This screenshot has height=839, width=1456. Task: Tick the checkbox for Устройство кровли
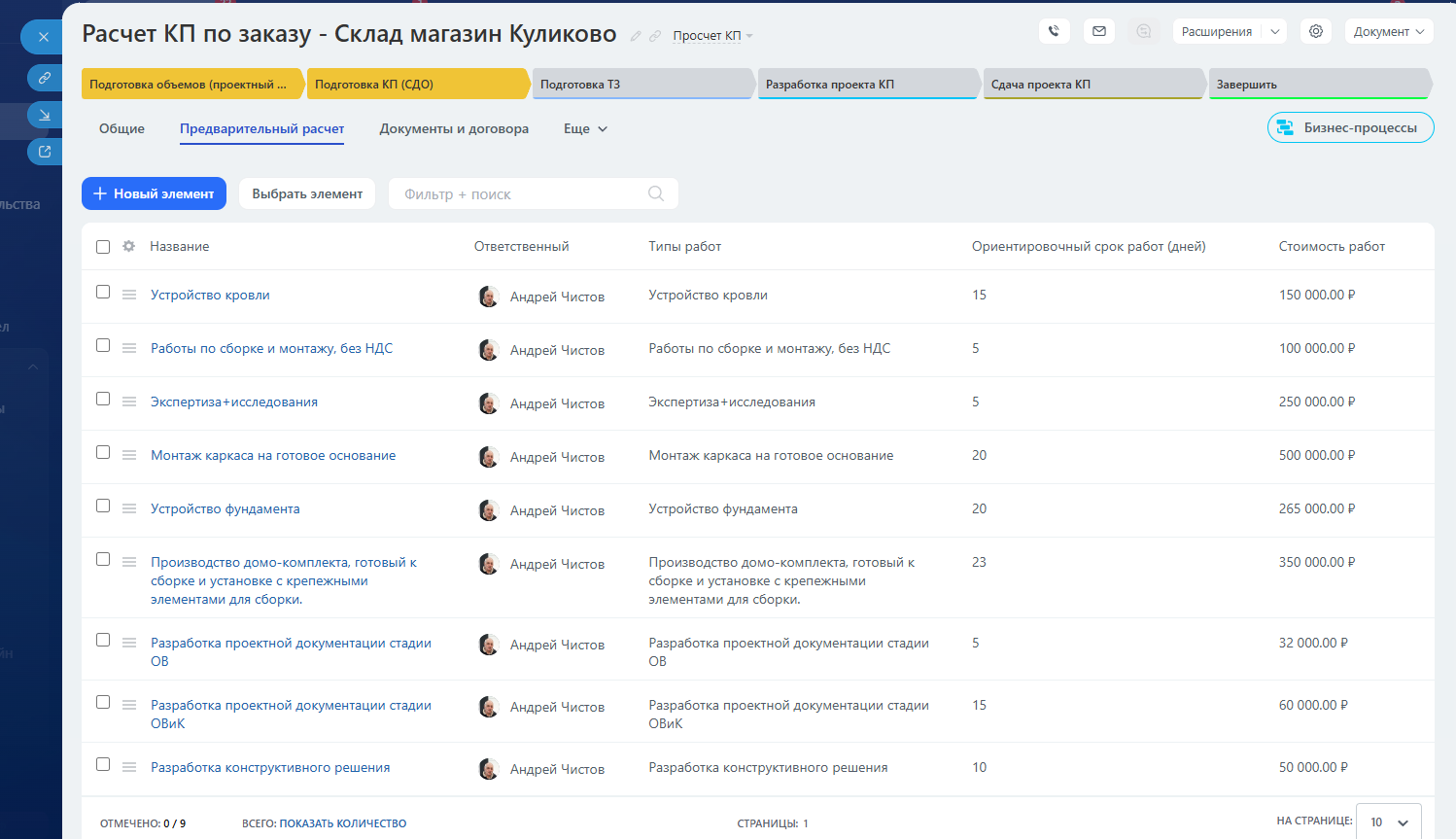(x=103, y=293)
